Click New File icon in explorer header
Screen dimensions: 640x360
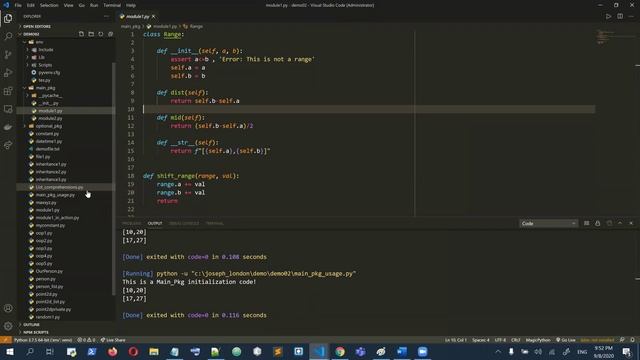pyautogui.click(x=81, y=34)
